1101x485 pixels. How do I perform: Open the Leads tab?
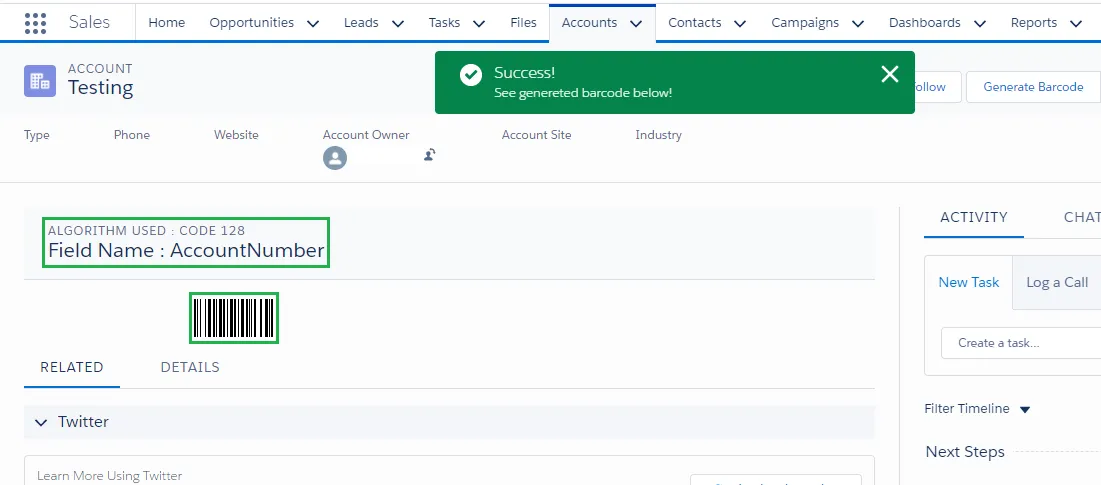[361, 22]
